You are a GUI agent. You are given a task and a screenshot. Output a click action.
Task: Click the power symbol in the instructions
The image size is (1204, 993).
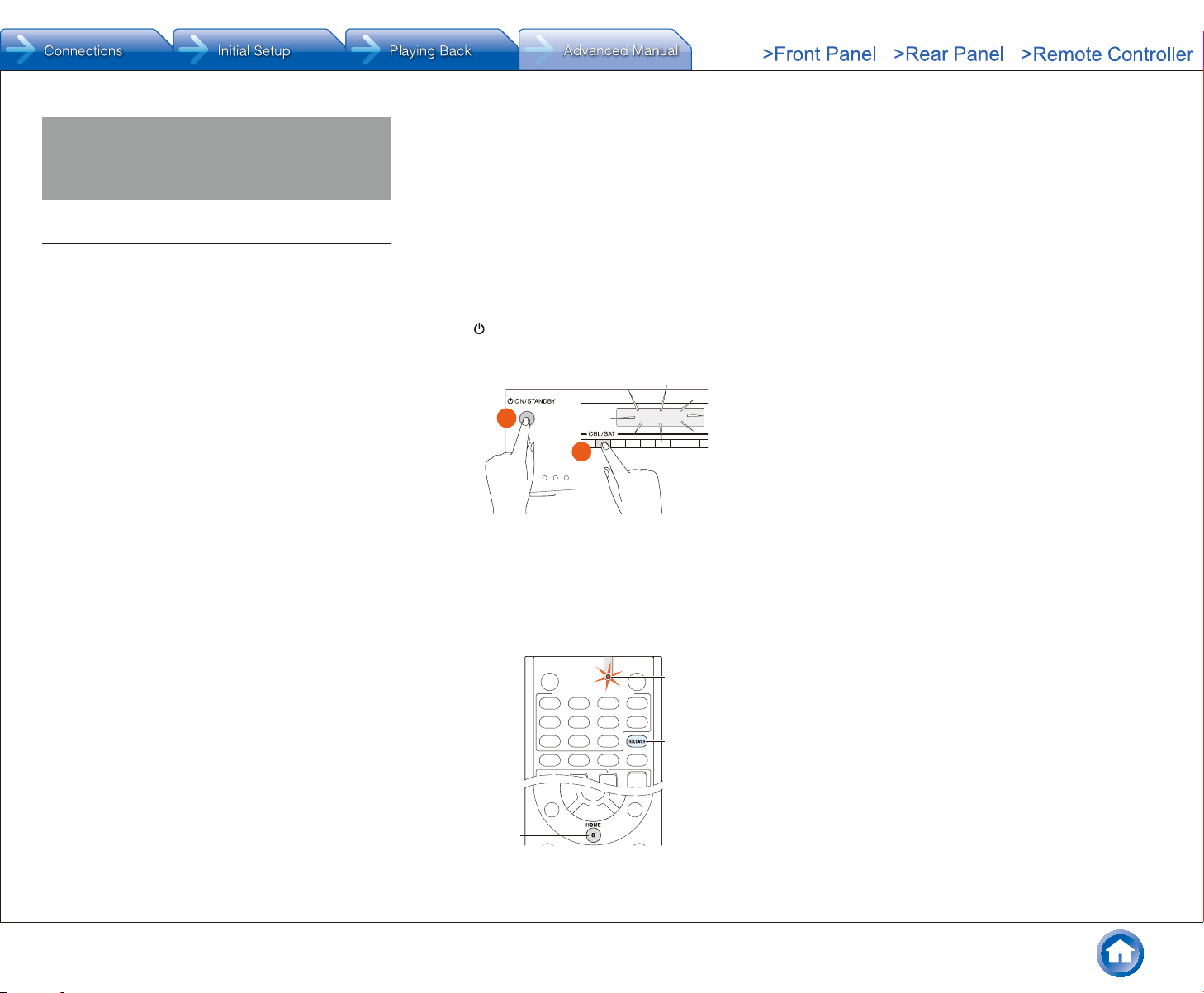point(479,329)
